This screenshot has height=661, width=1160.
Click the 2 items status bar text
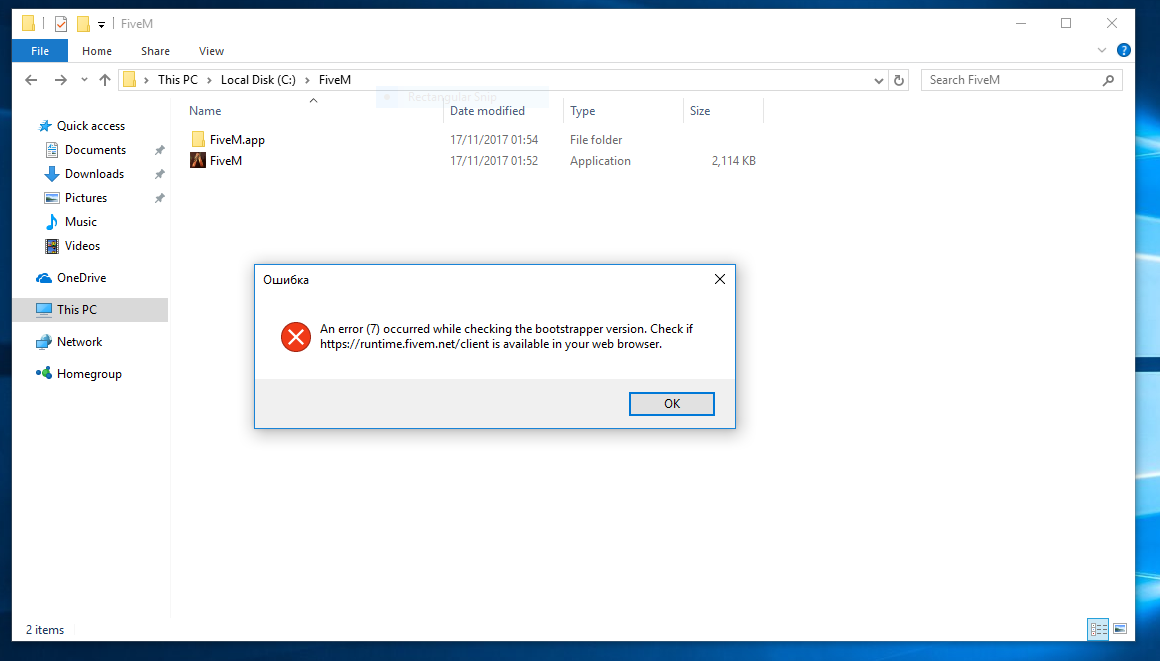(x=45, y=630)
